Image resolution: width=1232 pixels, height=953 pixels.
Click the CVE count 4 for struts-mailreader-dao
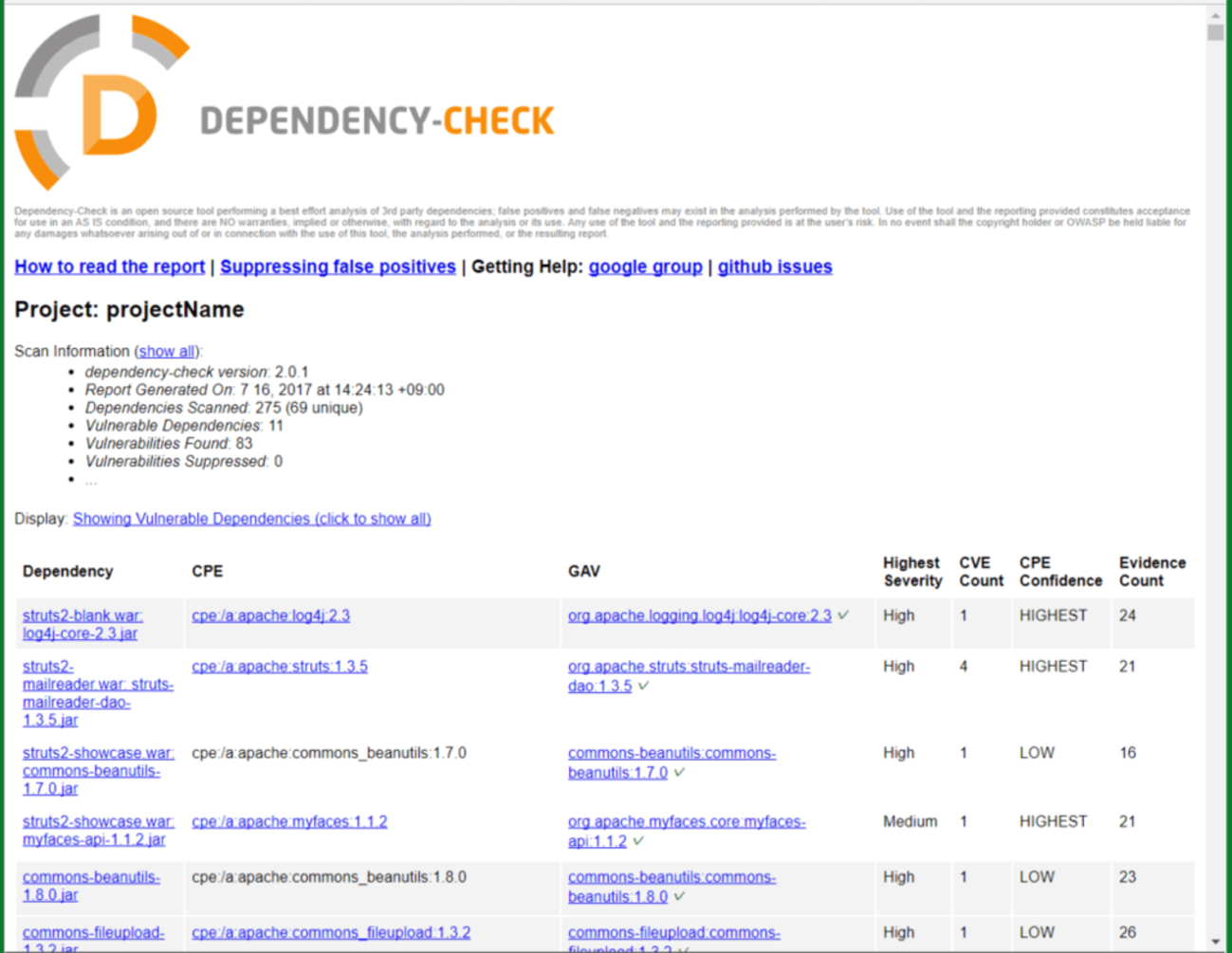click(x=964, y=667)
